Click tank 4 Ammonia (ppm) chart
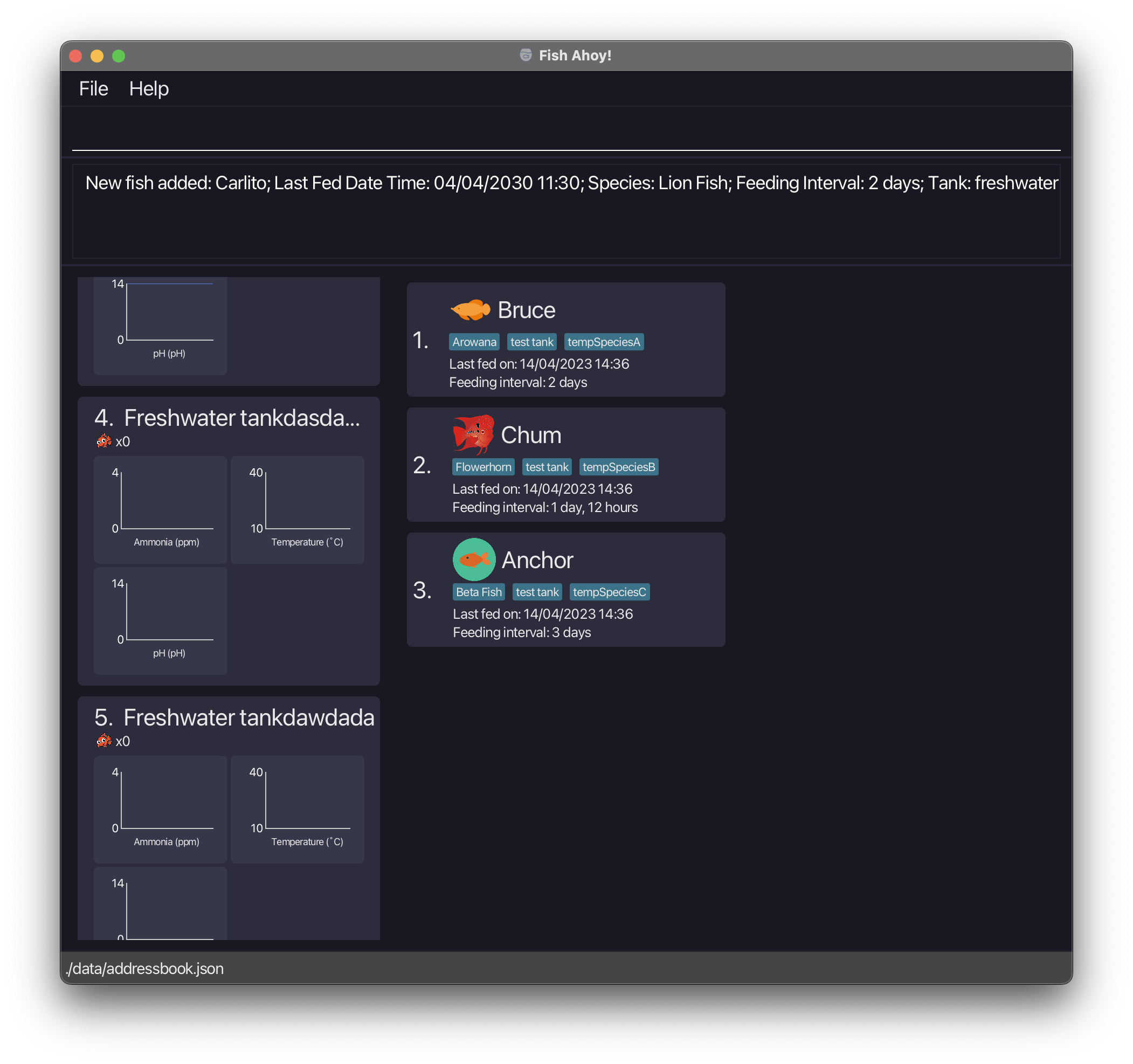 (161, 509)
